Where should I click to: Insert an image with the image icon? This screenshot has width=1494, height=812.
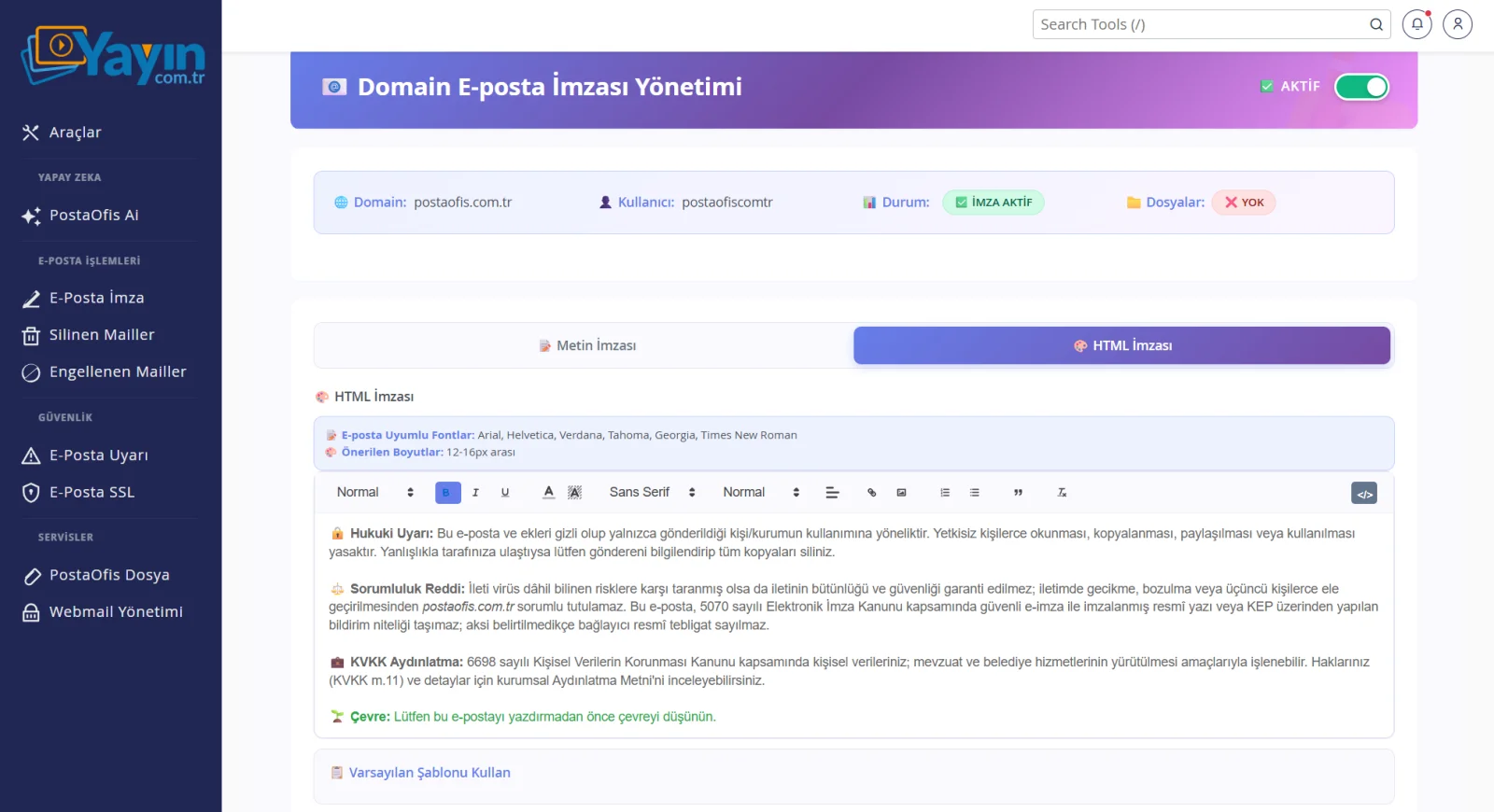coord(901,493)
